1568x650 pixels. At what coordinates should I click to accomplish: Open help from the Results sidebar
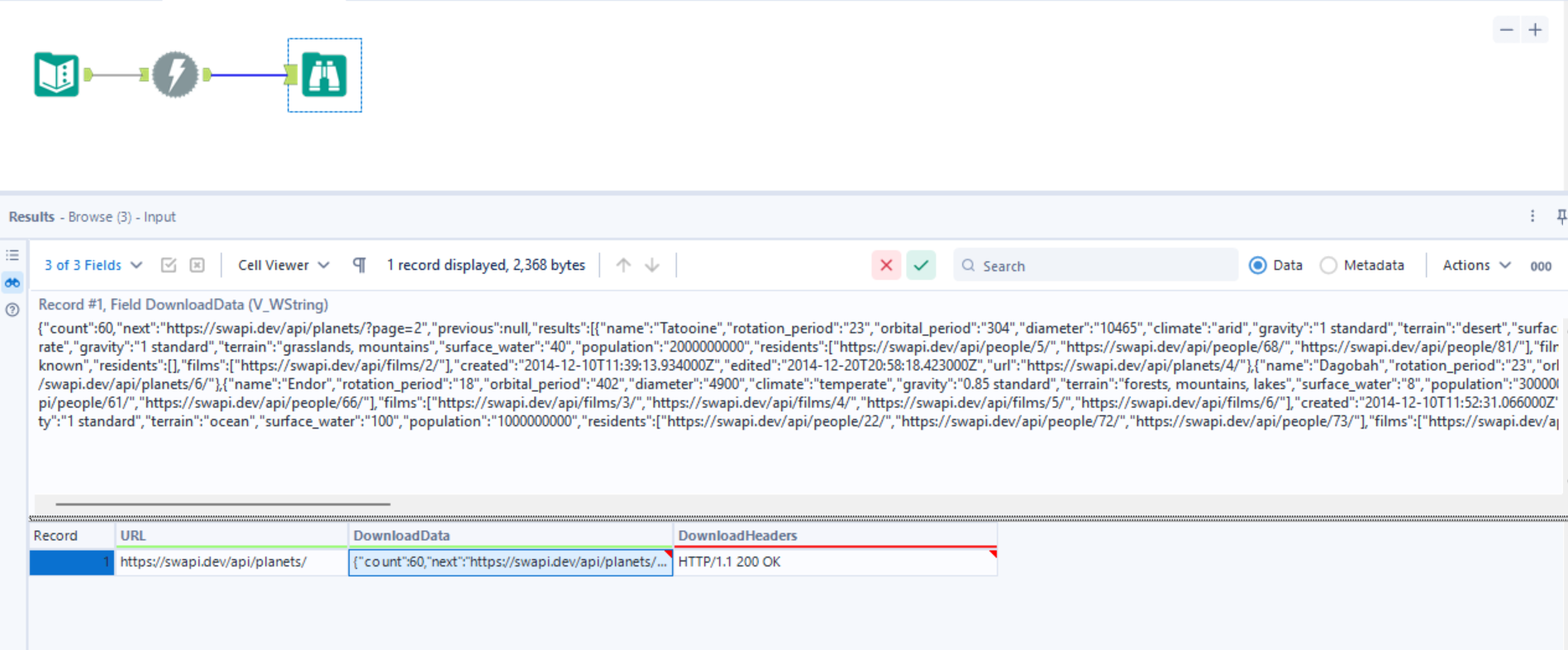[12, 310]
